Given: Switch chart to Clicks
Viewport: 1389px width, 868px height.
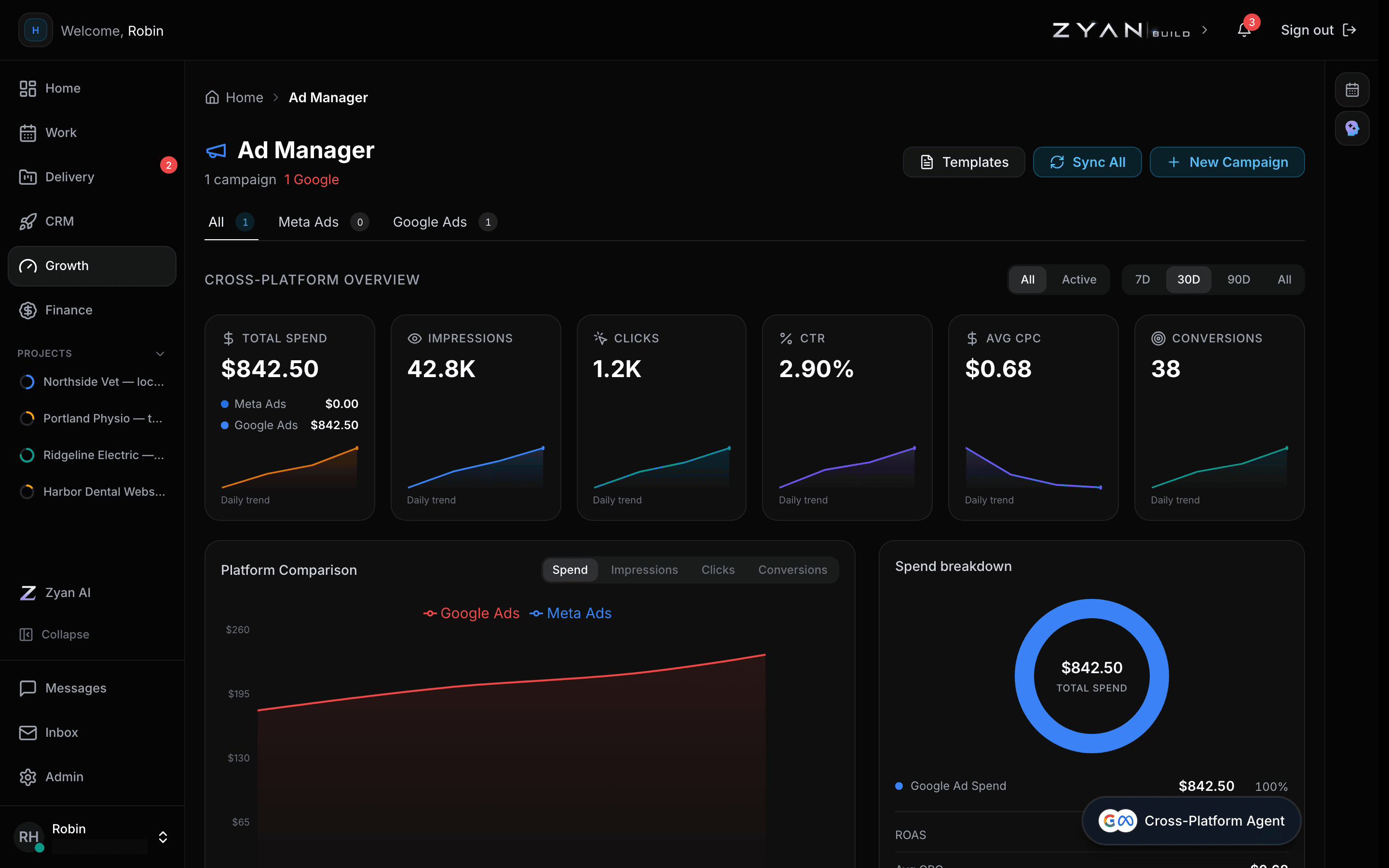Looking at the screenshot, I should coord(718,570).
